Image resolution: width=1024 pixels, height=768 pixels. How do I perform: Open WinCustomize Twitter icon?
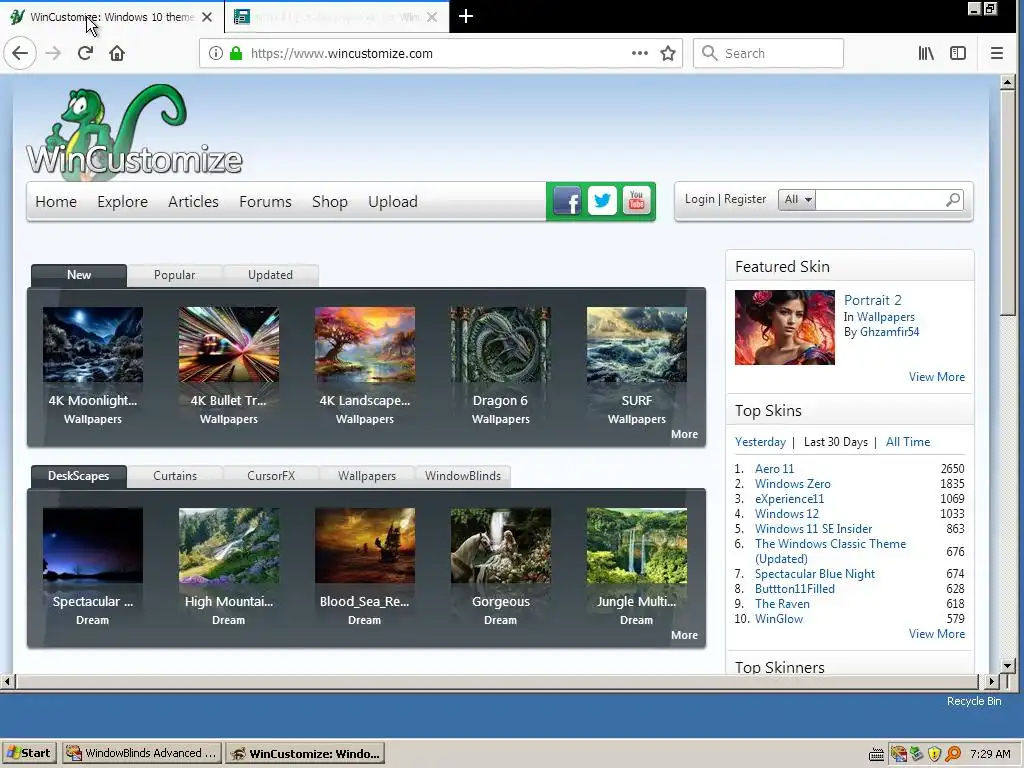pos(601,200)
